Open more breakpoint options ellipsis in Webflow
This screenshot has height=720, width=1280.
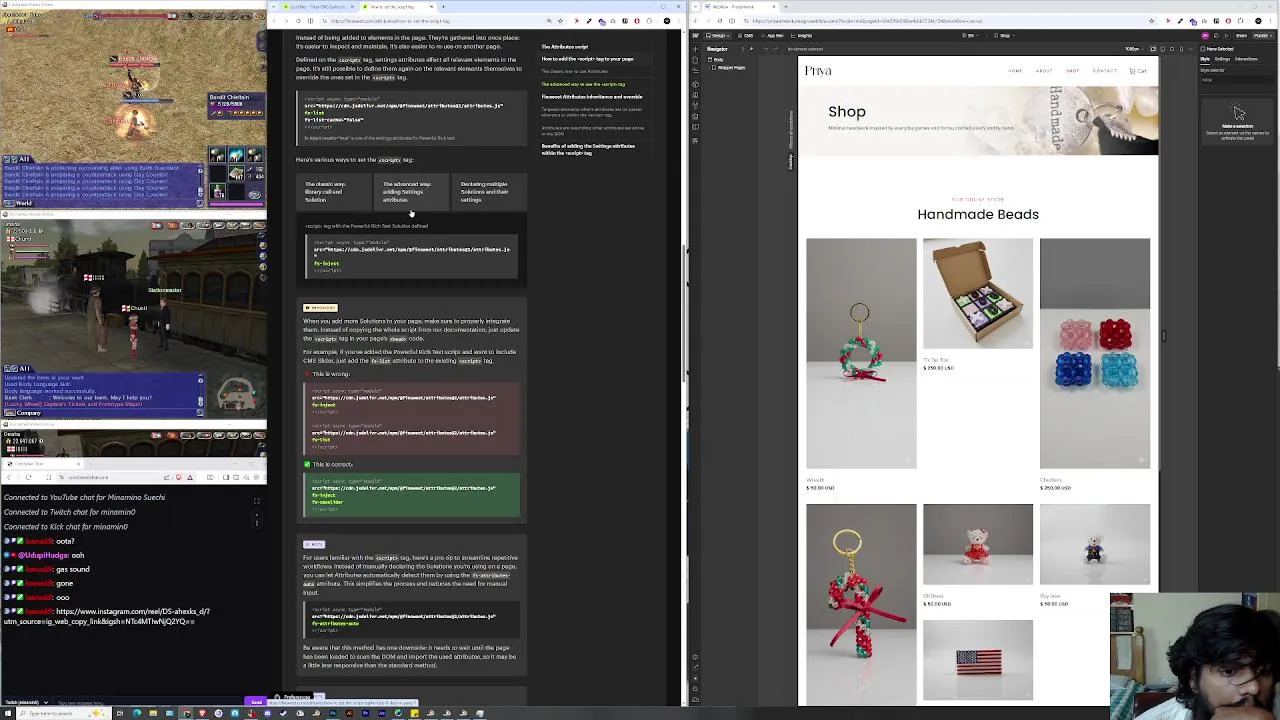pos(1190,49)
